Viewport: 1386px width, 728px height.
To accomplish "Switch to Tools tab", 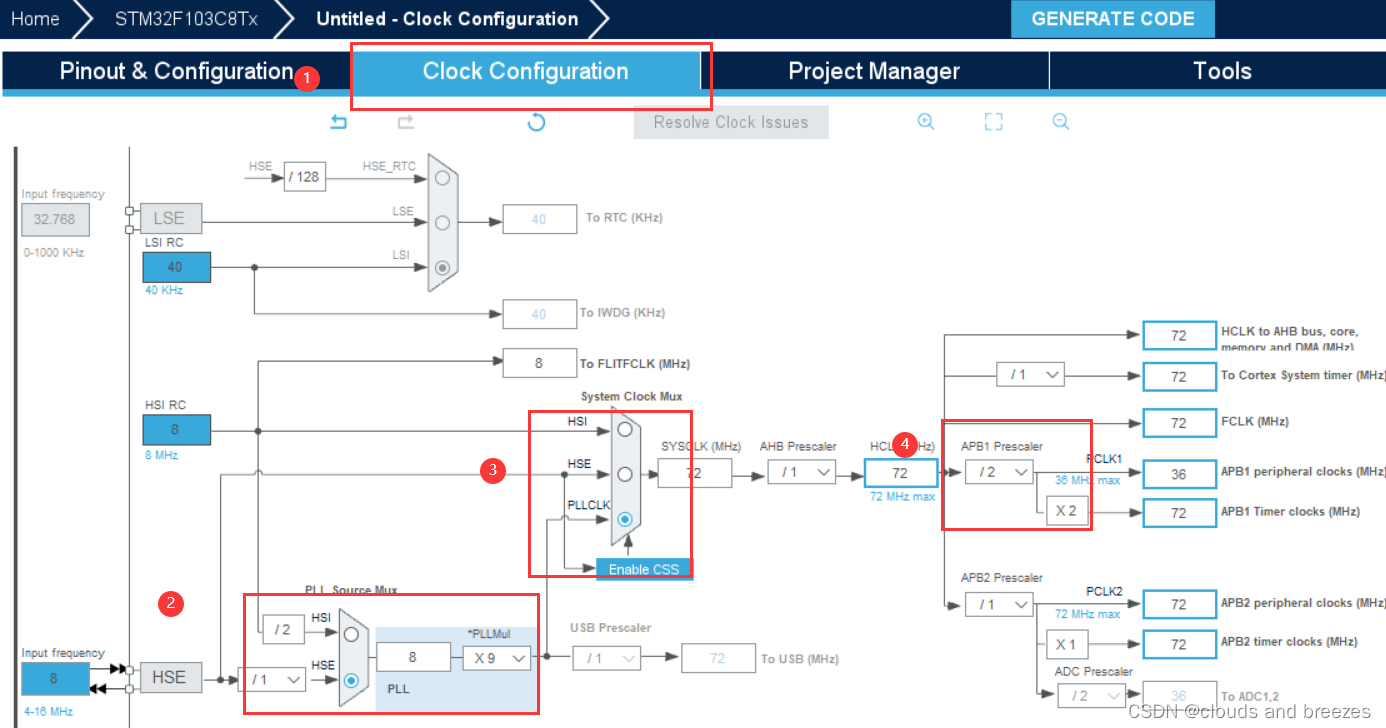I will [1222, 72].
